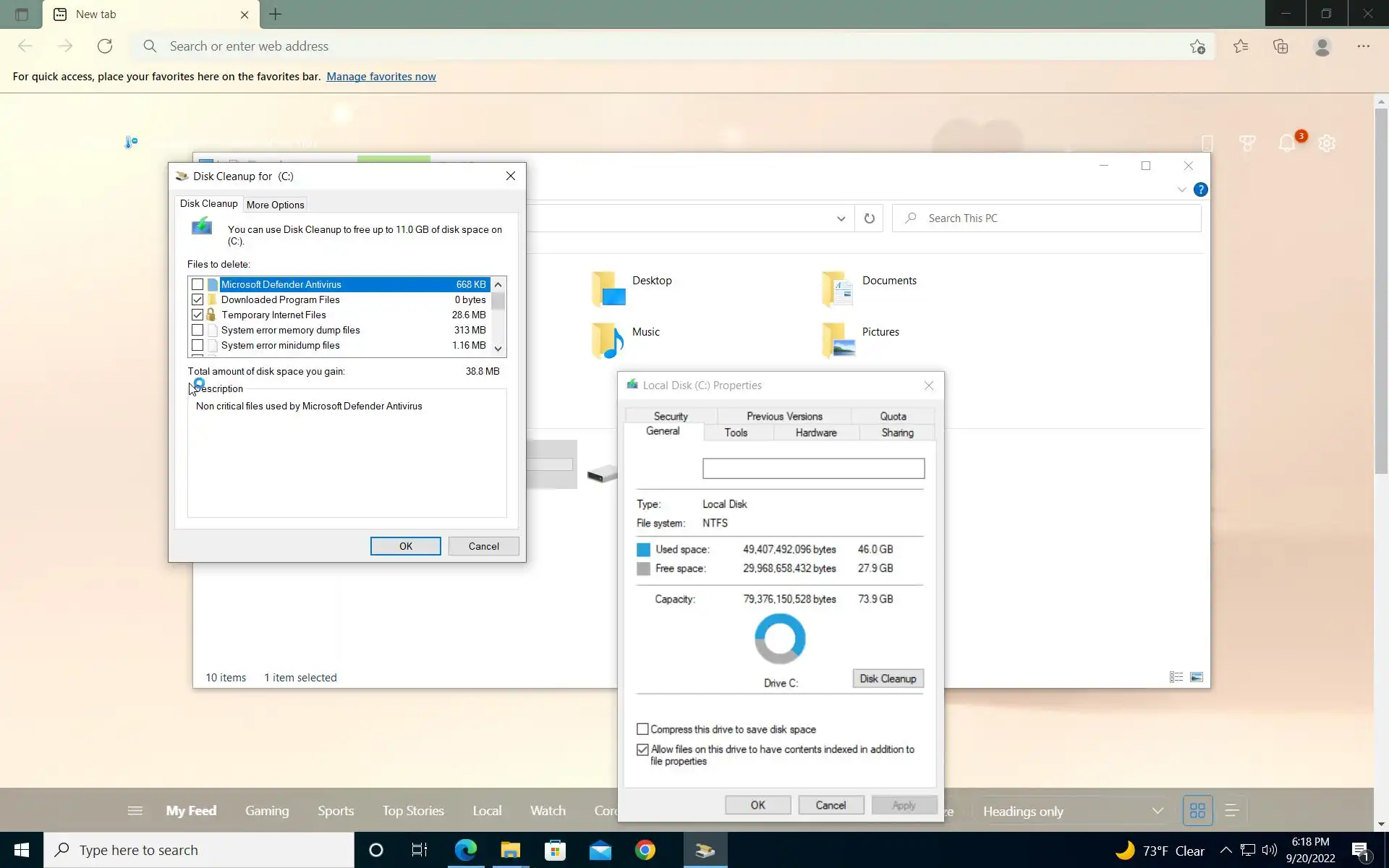Viewport: 1389px width, 868px height.
Task: Click the Manage favorites now link
Action: pos(381,77)
